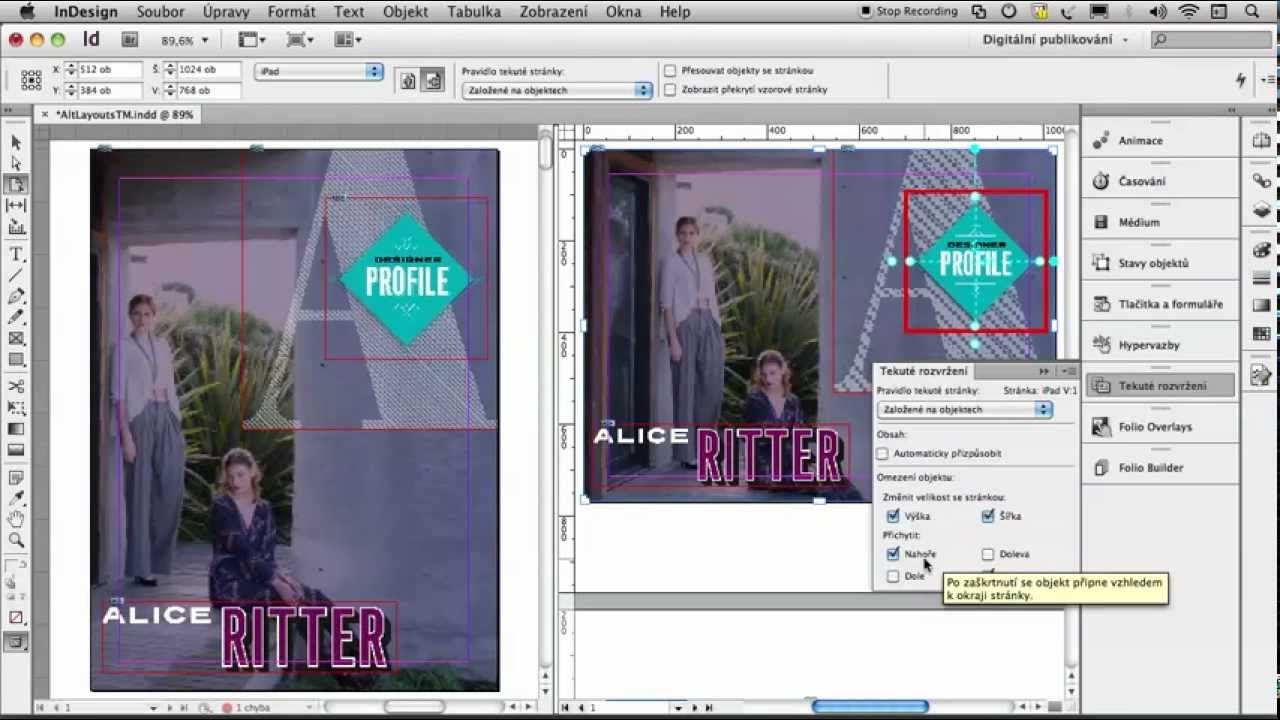Click the Apply None color swatch
Image resolution: width=1280 pixels, height=720 pixels.
[x=16, y=617]
